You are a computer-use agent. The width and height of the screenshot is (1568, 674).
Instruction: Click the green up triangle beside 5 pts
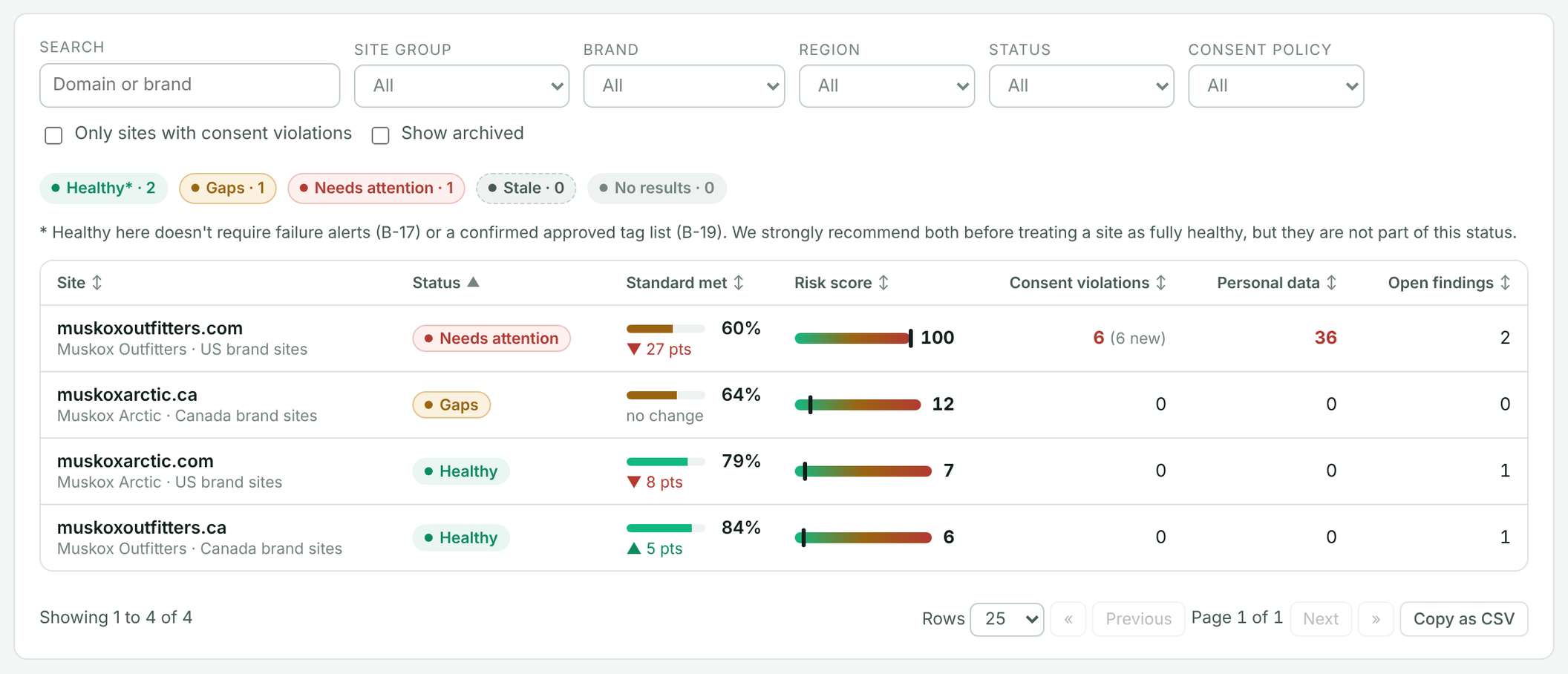(x=634, y=549)
